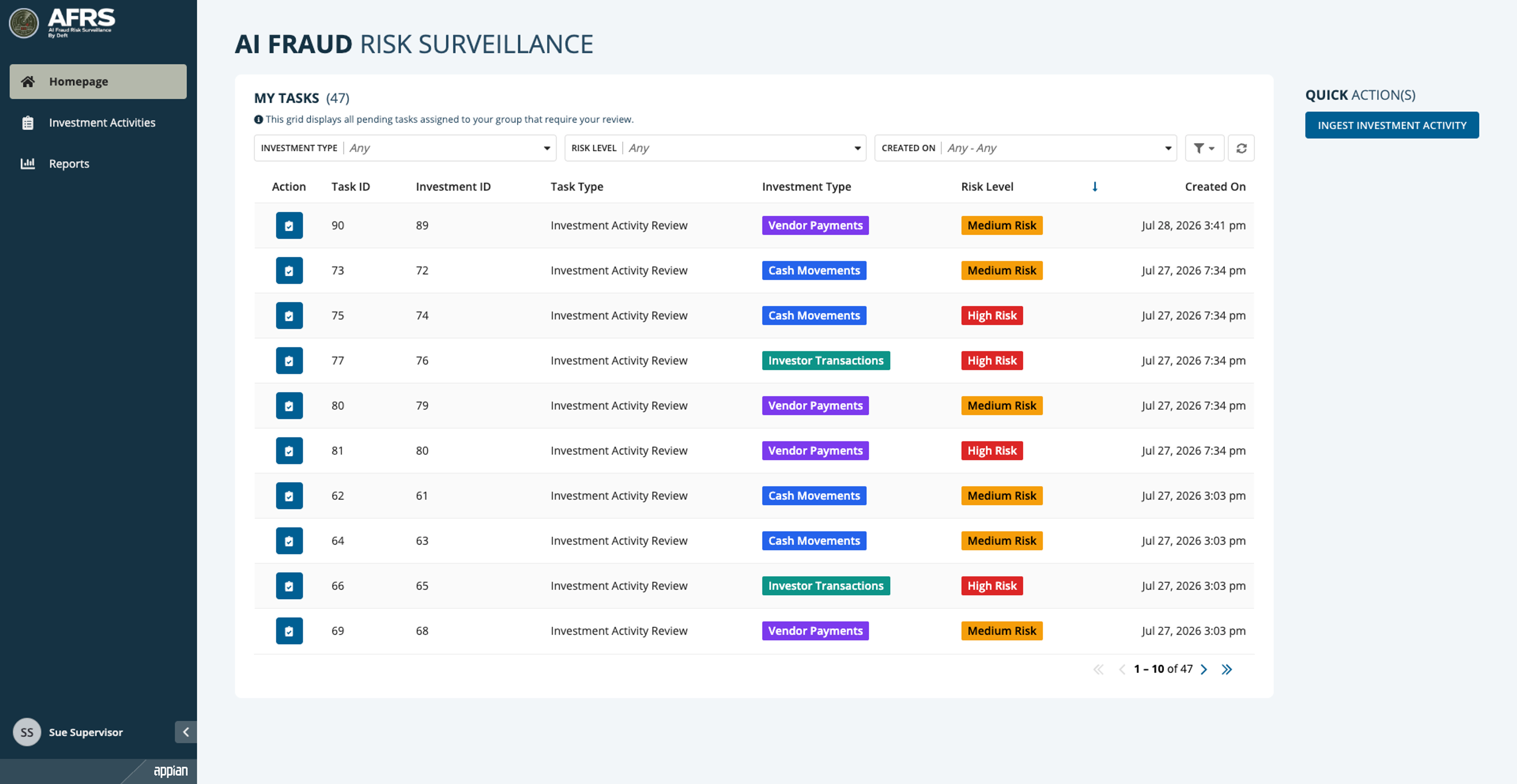Sort by Created On column header
1517x784 pixels.
[x=1215, y=186]
